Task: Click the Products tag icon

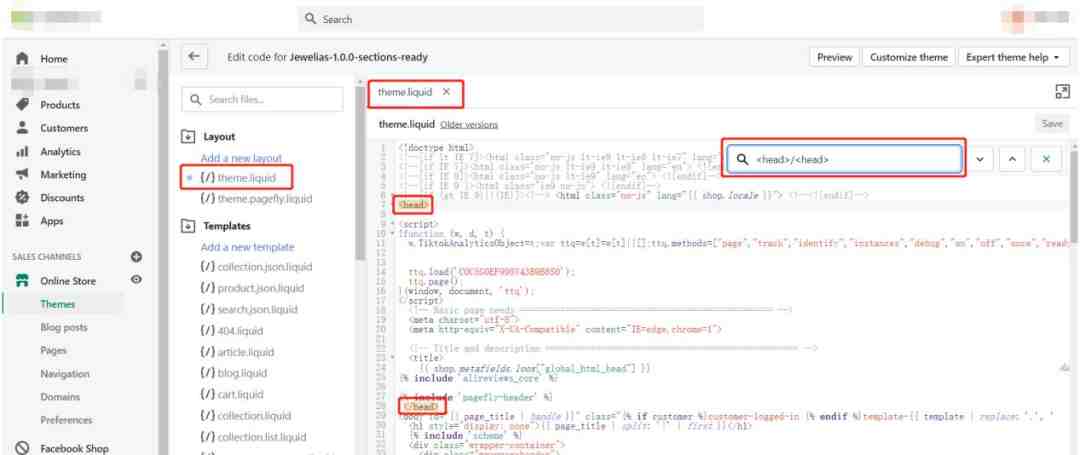Action: (x=22, y=105)
